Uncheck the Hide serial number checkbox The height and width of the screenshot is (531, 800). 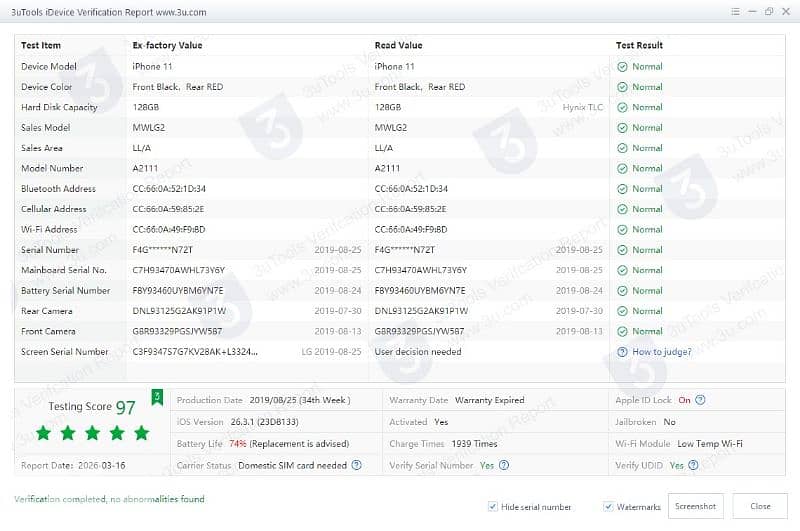coord(493,507)
